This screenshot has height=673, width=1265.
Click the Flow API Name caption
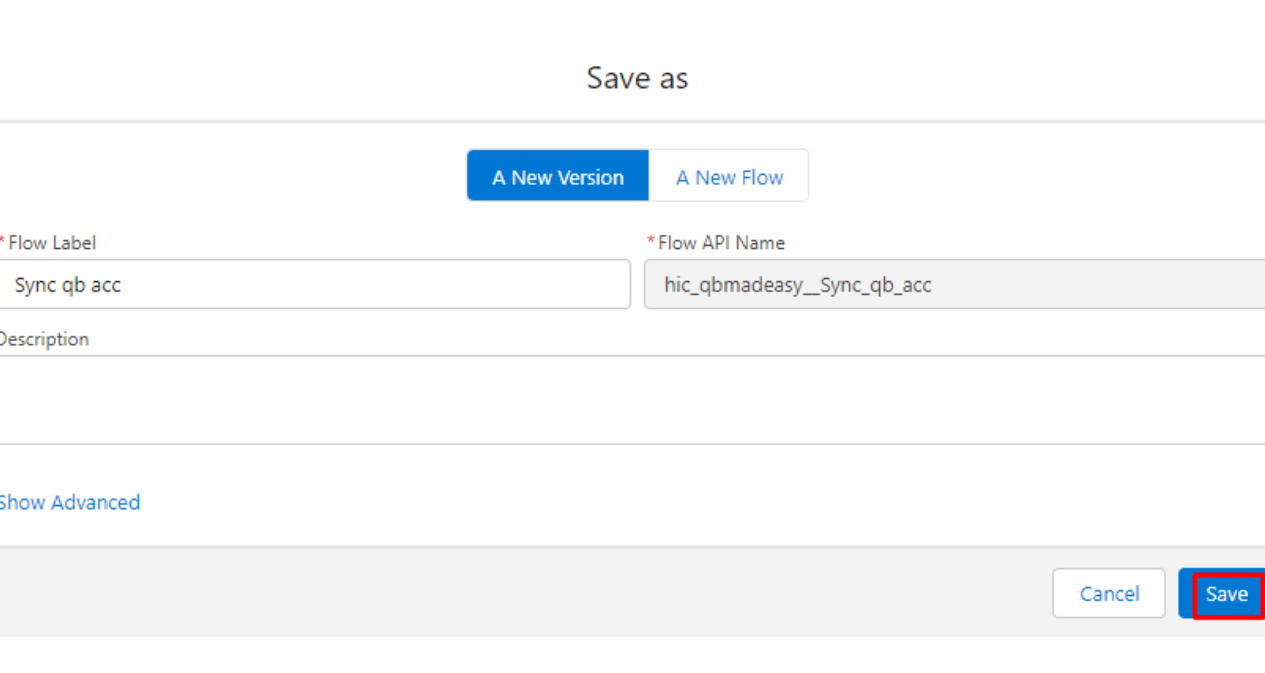(721, 243)
